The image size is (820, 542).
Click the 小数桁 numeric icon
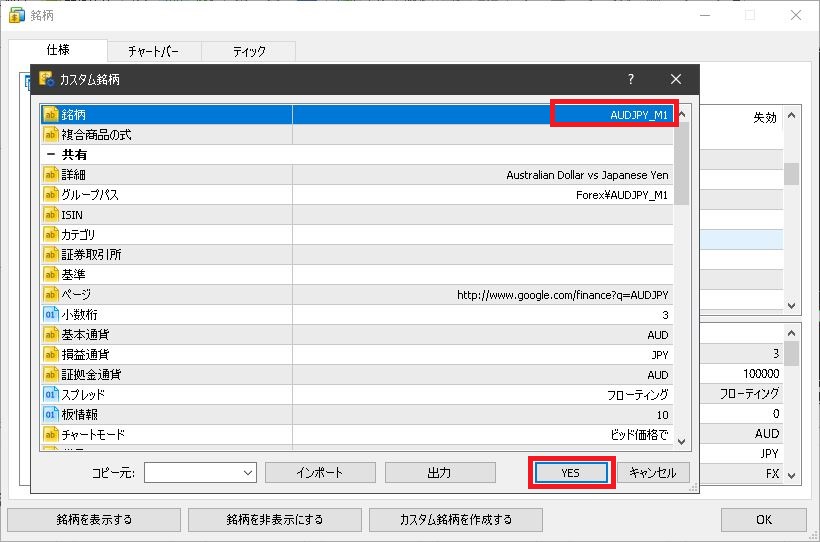point(51,314)
